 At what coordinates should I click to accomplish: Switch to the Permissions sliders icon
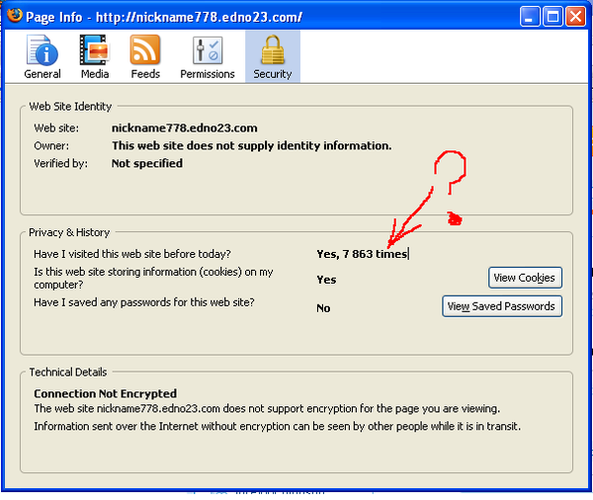click(207, 50)
